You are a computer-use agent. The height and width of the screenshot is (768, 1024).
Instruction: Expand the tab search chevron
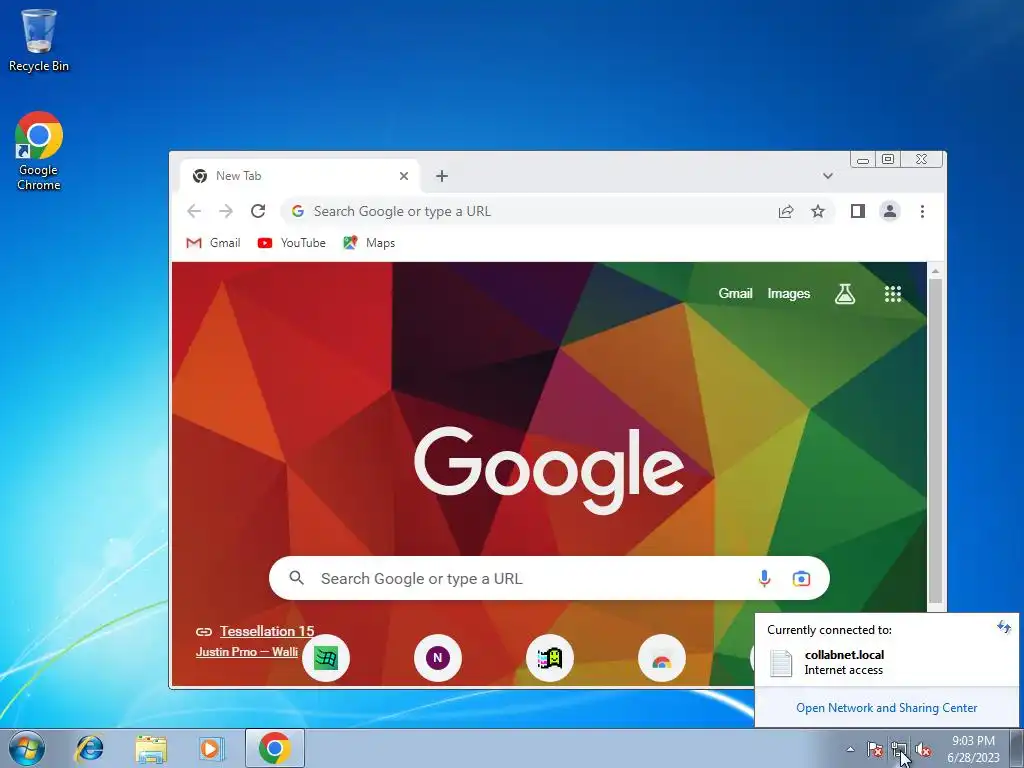click(827, 176)
